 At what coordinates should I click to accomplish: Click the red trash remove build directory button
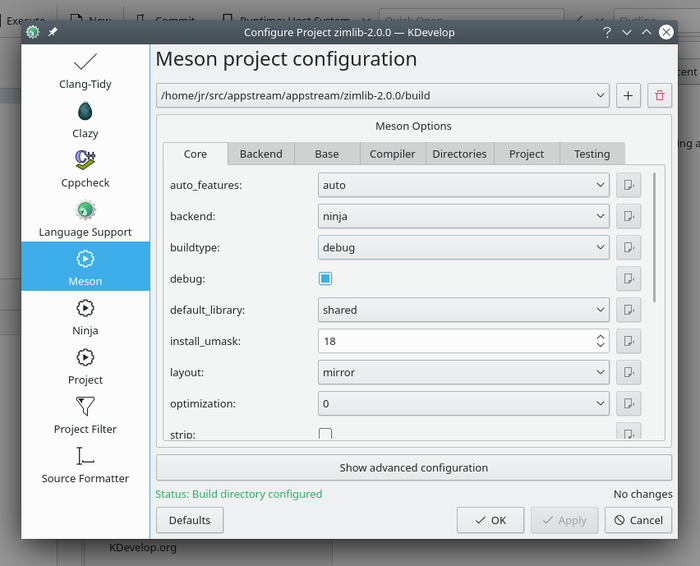coord(659,96)
